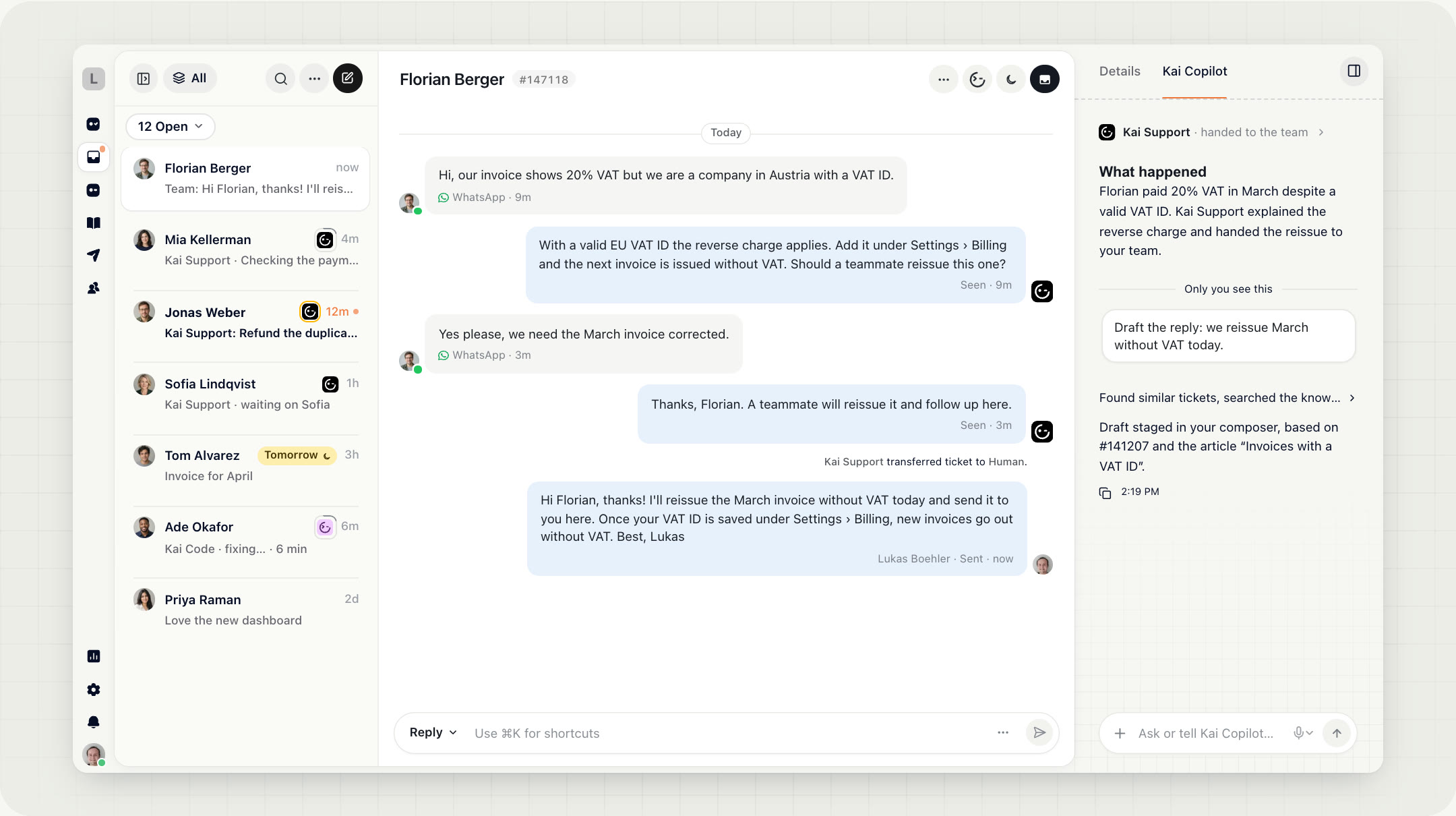
Task: Open the knowledge base book icon
Action: [94, 223]
